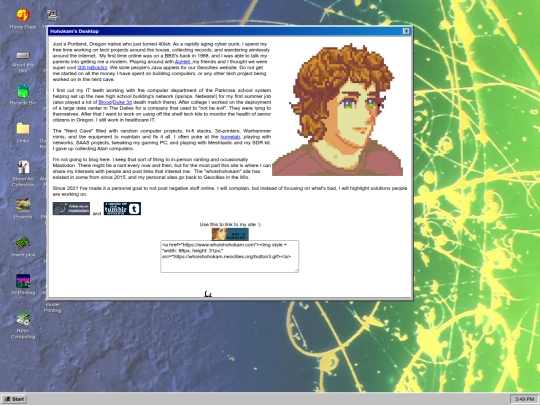Click inside the embed code text box
Image resolution: width=540 pixels, height=405 pixels.
pyautogui.click(x=230, y=257)
